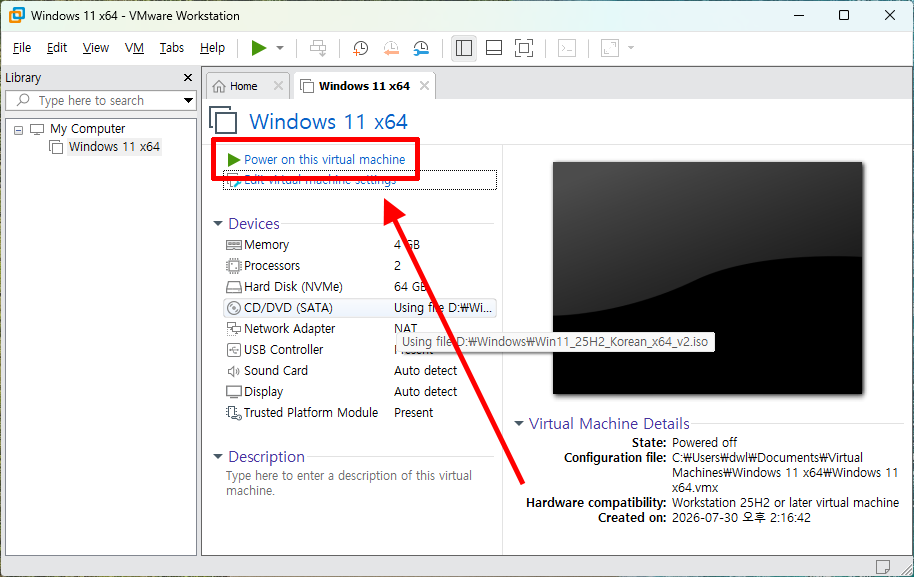The image size is (914, 577).
Task: Select Windows 11 x64 in library tree
Action: tap(114, 147)
